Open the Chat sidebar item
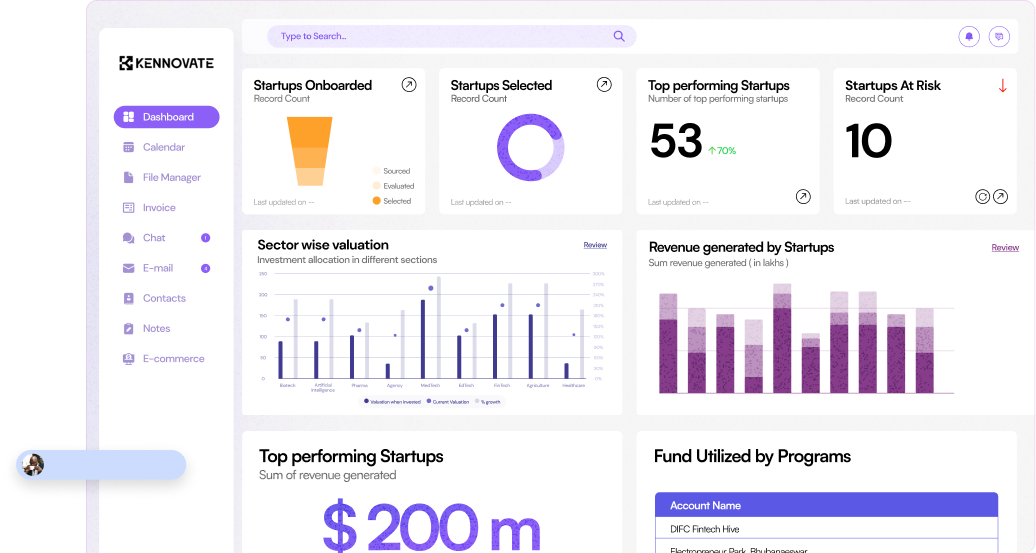1036x553 pixels. pos(154,238)
